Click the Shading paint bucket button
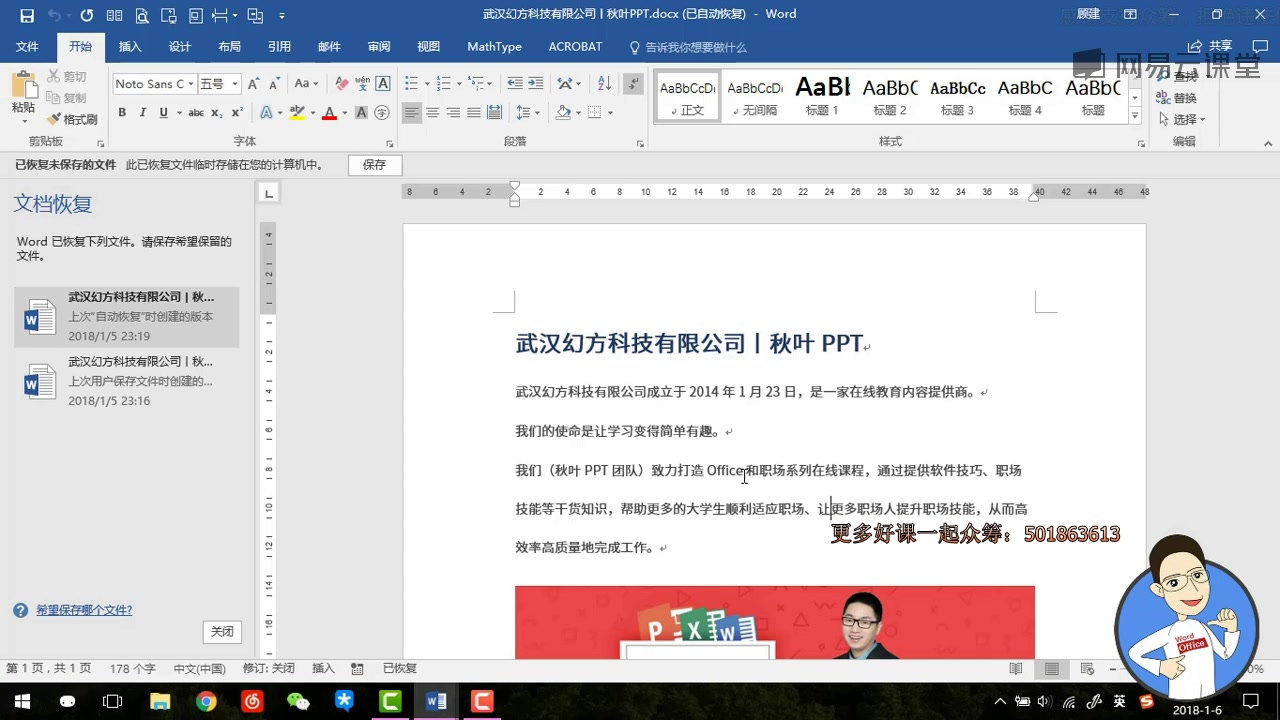 coord(563,113)
